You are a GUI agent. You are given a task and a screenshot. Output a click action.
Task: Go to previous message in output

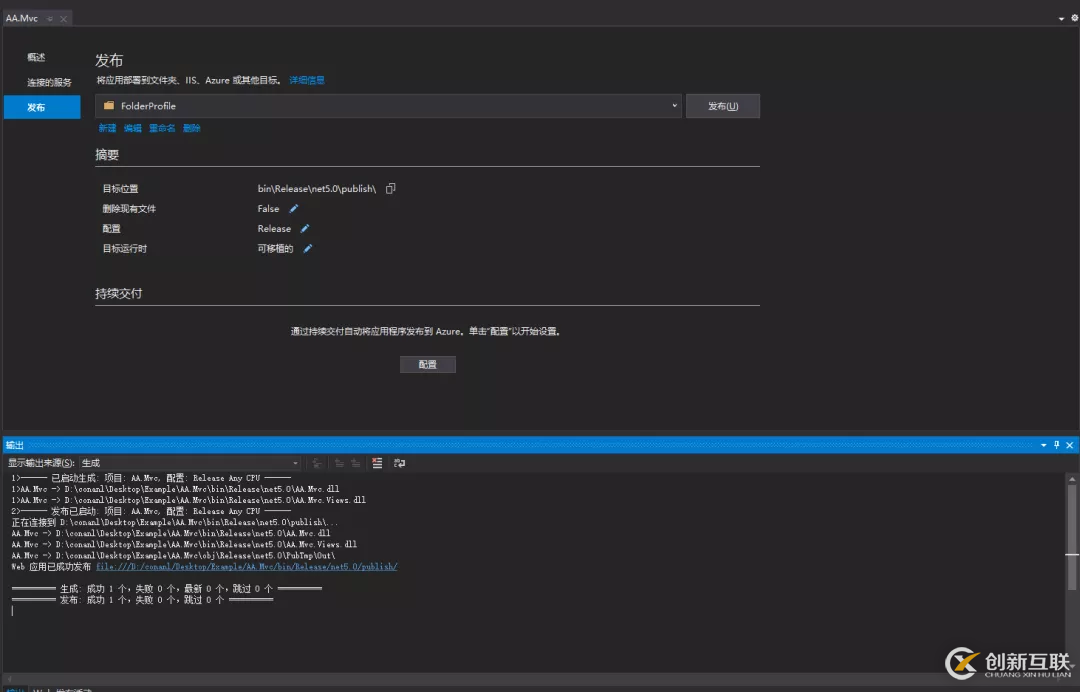[x=339, y=463]
